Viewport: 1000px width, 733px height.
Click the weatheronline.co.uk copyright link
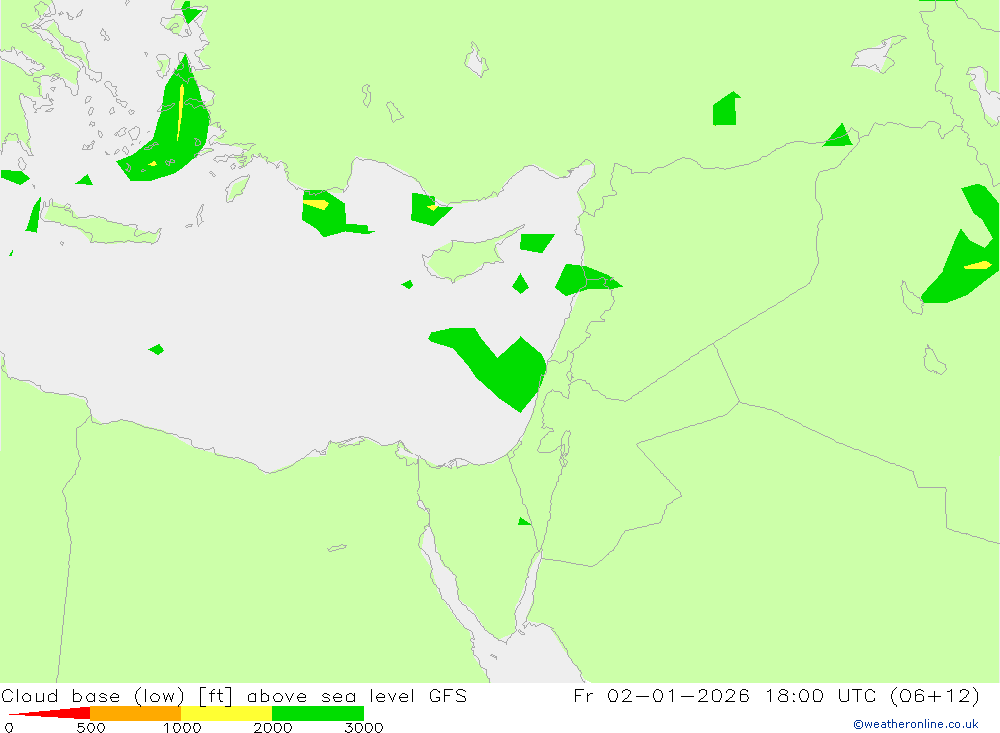pyautogui.click(x=916, y=724)
